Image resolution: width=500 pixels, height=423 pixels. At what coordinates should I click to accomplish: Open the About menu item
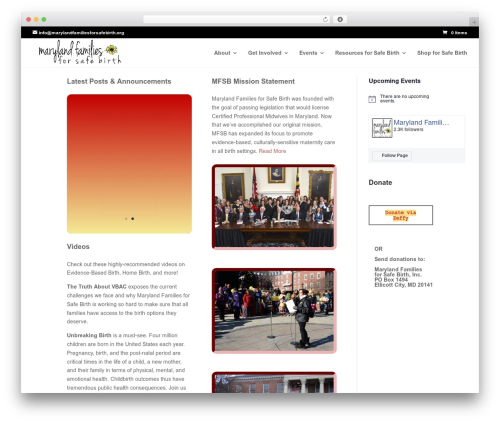tap(222, 53)
